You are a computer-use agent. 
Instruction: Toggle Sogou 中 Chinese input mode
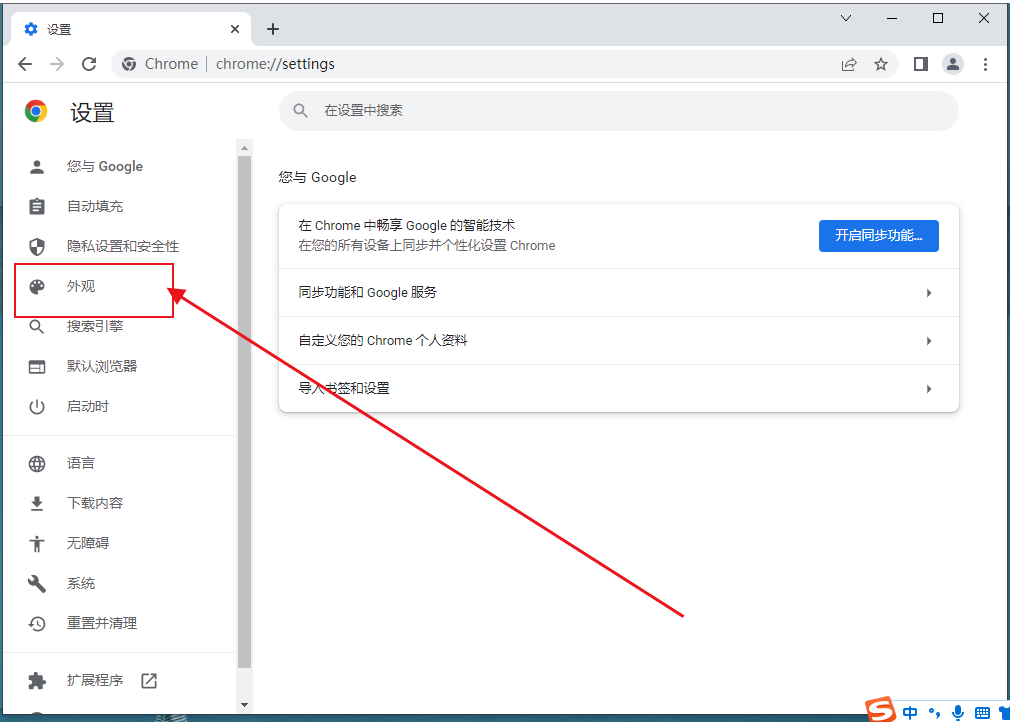click(910, 712)
